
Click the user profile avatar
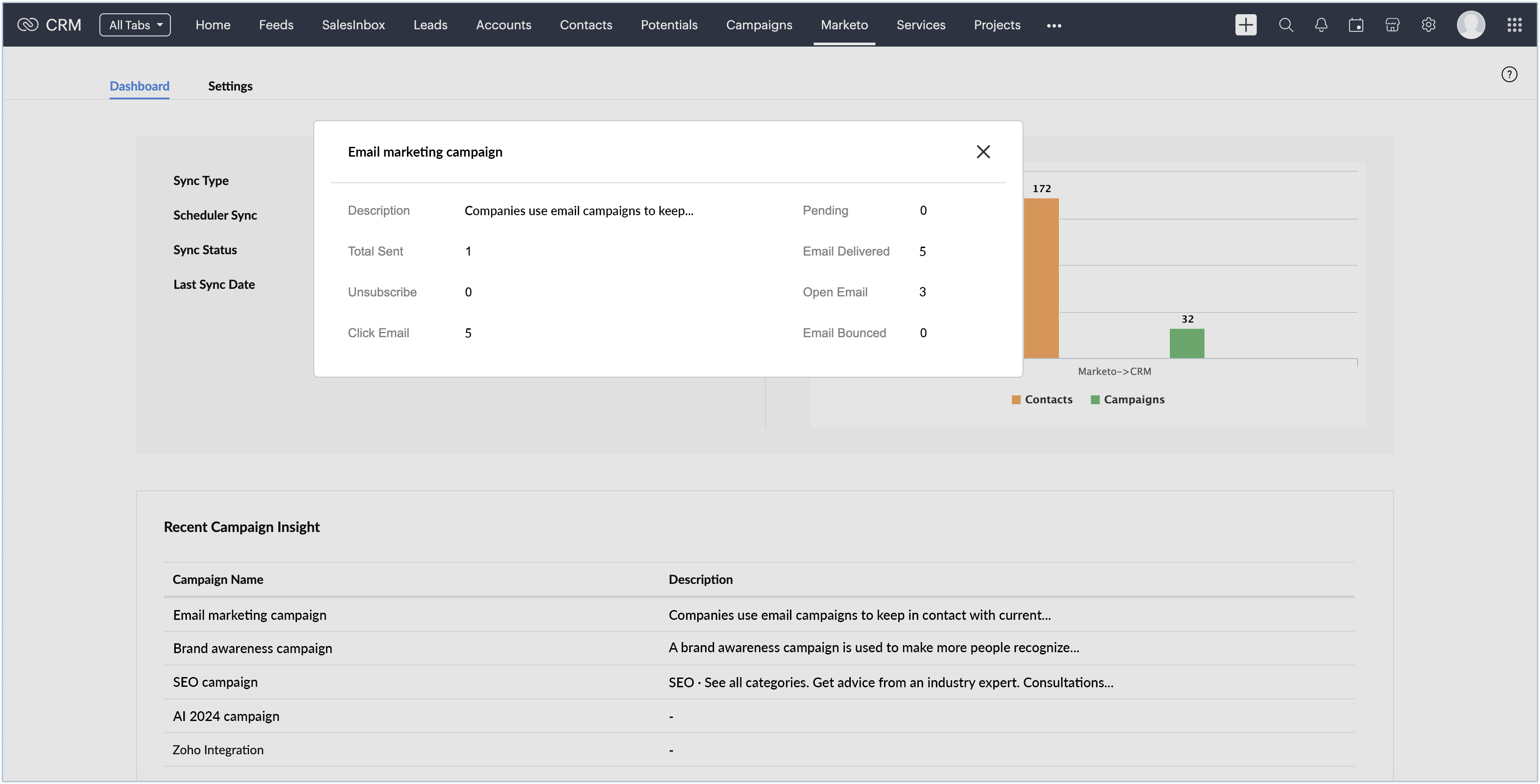coord(1471,25)
